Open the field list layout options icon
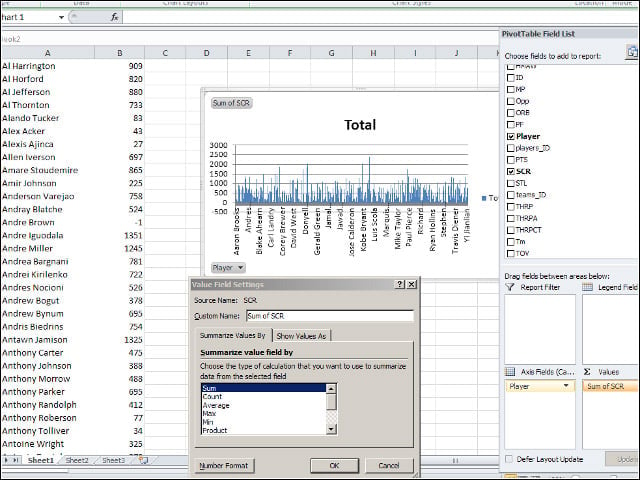Screen dimensions: 640x480 [631, 53]
